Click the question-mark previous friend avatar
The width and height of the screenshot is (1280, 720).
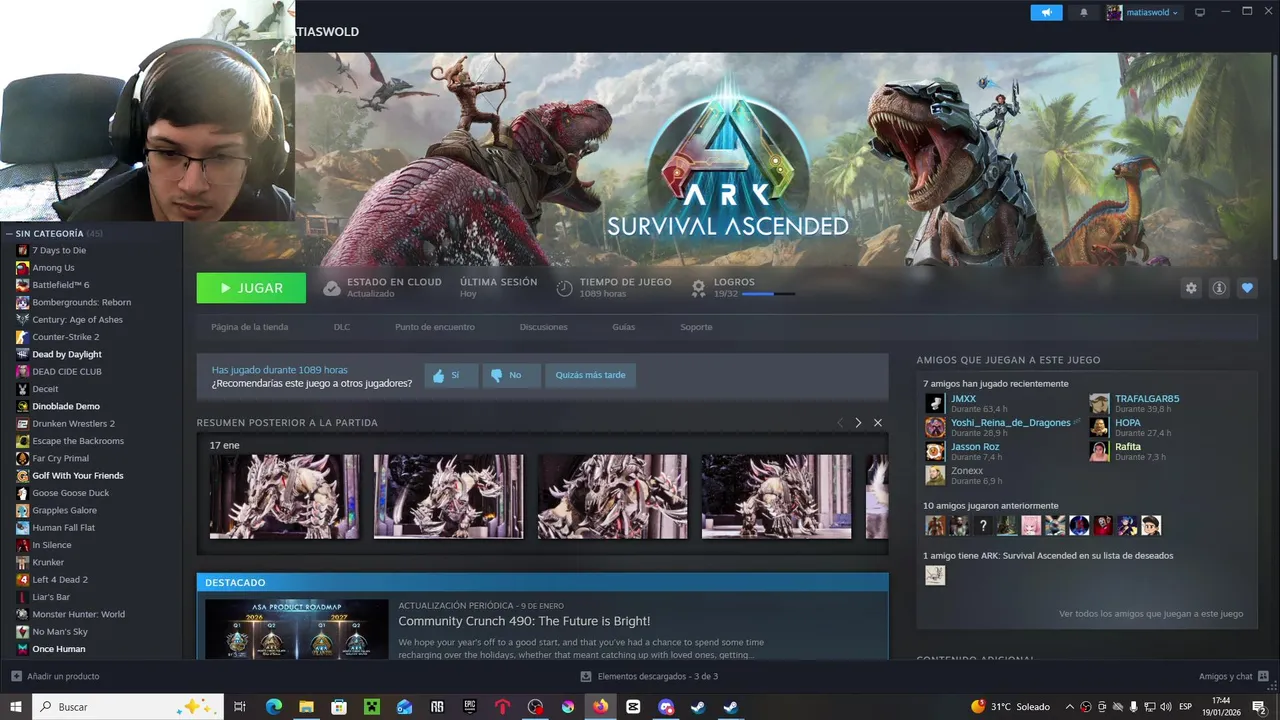(x=983, y=525)
